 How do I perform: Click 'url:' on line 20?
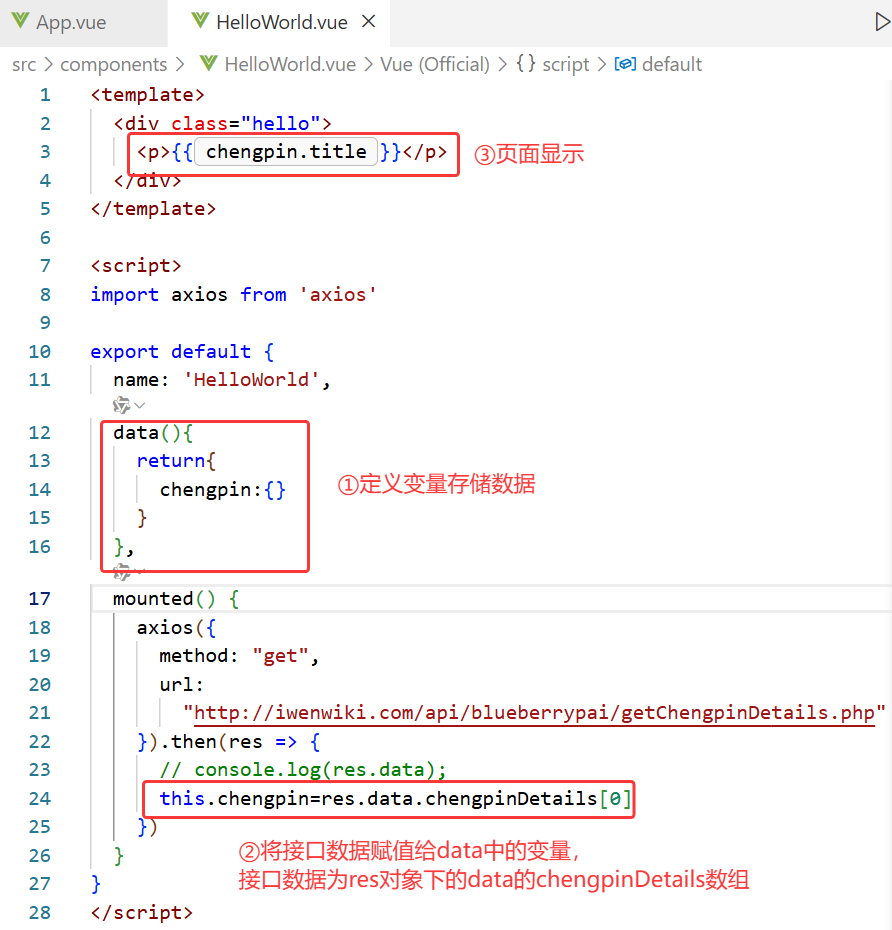coord(181,684)
